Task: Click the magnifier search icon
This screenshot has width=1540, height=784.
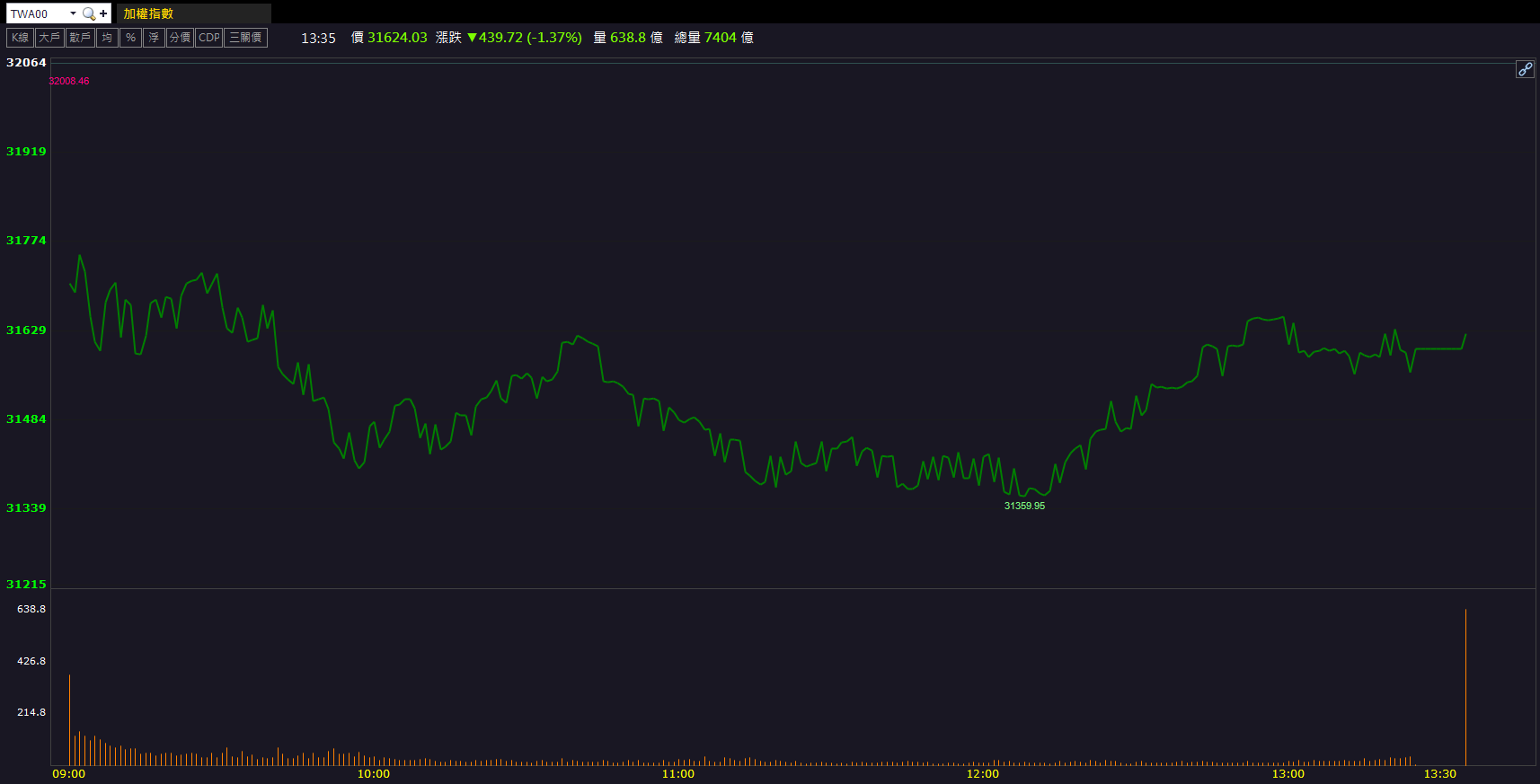Action: 88,13
